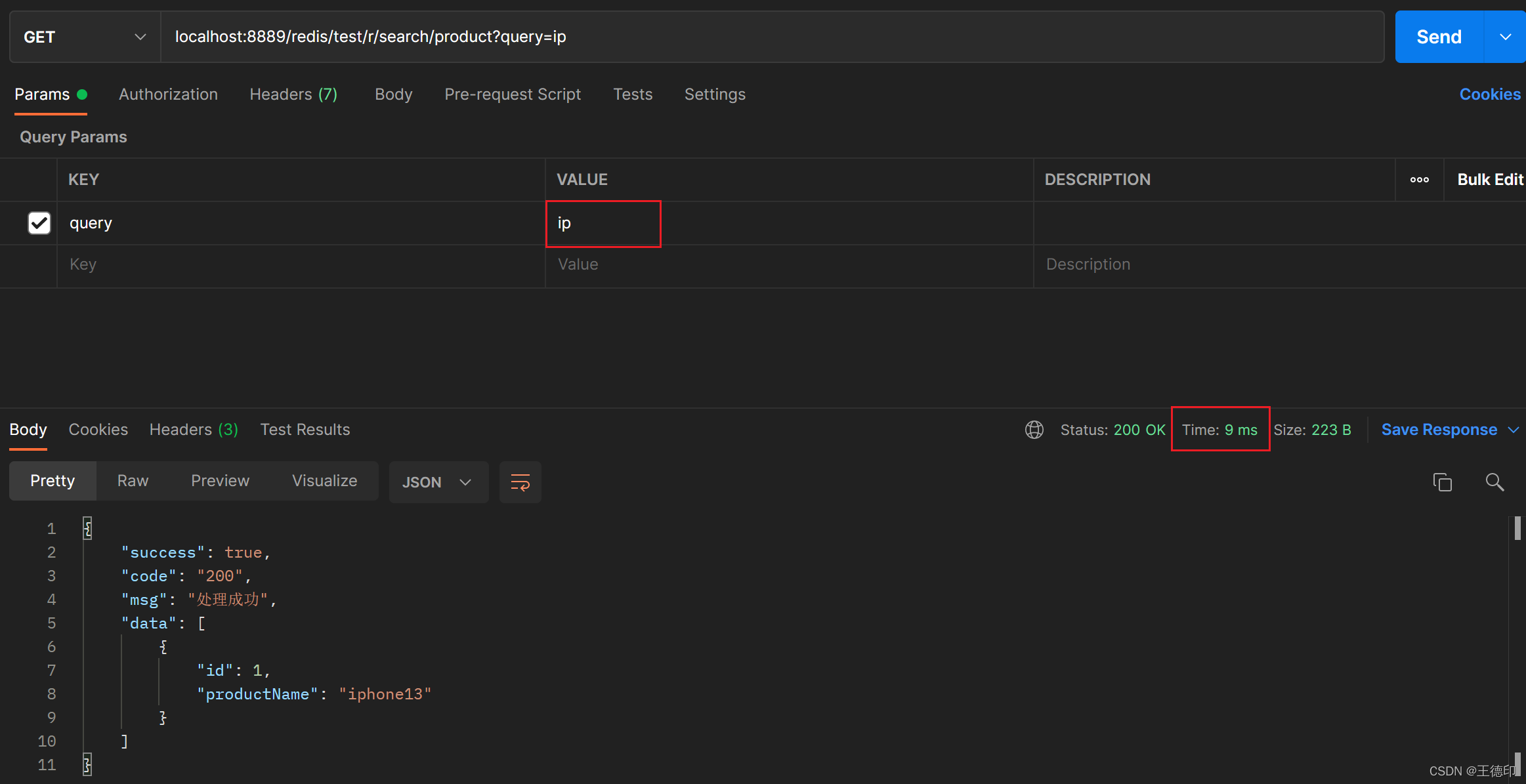This screenshot has height=784, width=1526.
Task: Open search in response with magnifier icon
Action: [1494, 482]
